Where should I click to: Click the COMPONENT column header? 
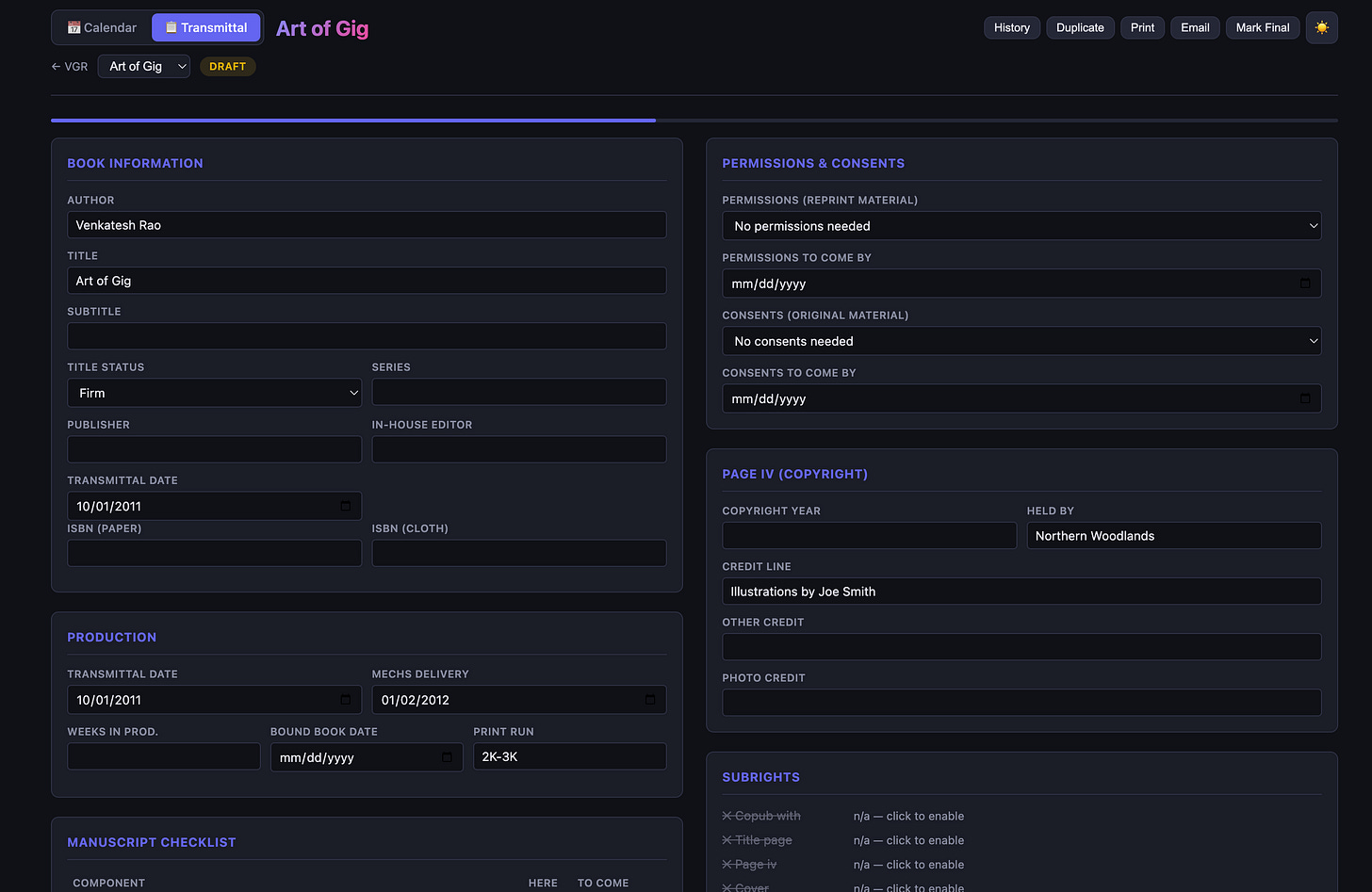click(108, 884)
